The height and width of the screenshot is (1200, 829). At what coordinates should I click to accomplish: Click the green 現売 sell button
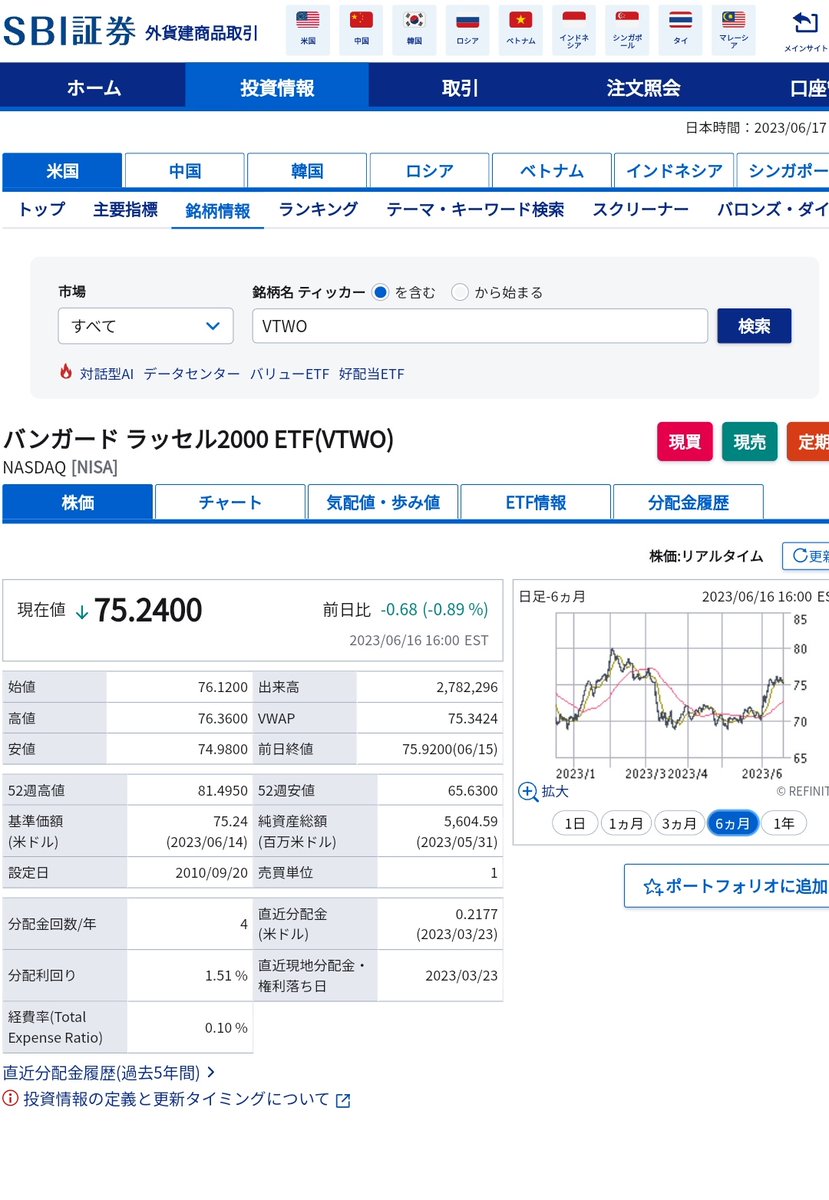click(750, 442)
